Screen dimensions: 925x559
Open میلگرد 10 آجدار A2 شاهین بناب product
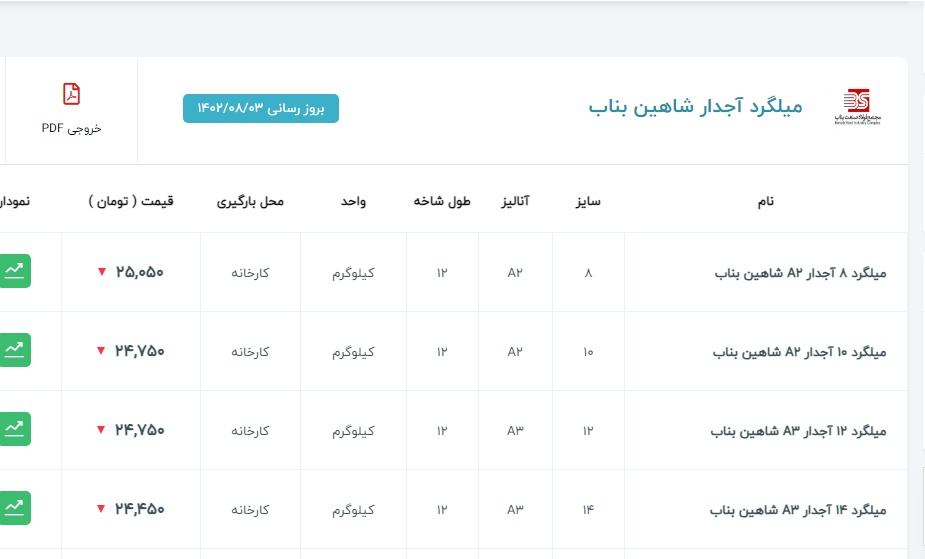[x=799, y=352]
